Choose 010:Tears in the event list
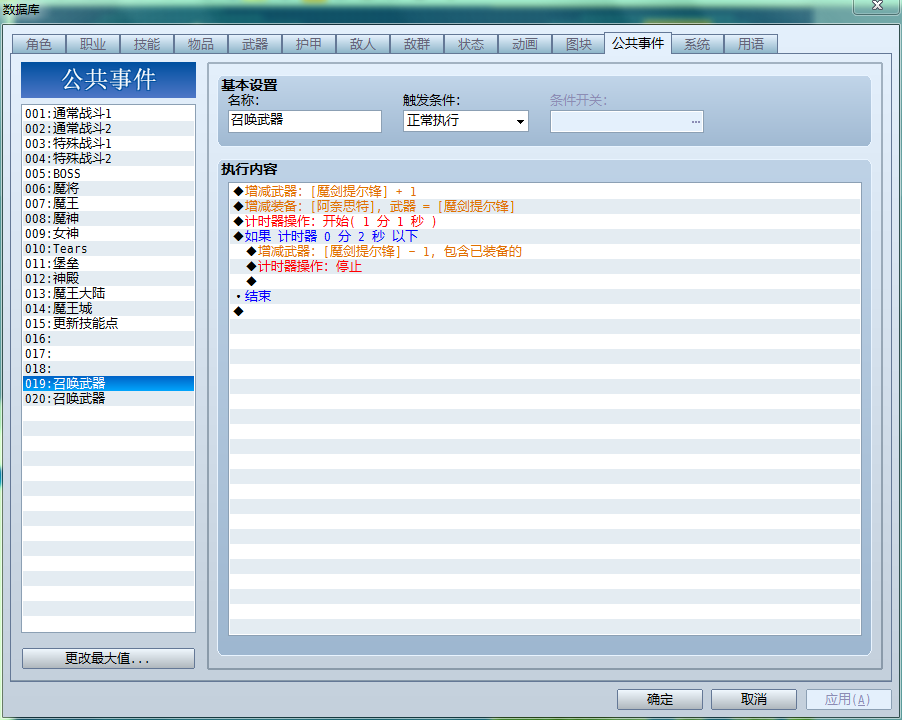The width and height of the screenshot is (902, 720). (x=108, y=248)
